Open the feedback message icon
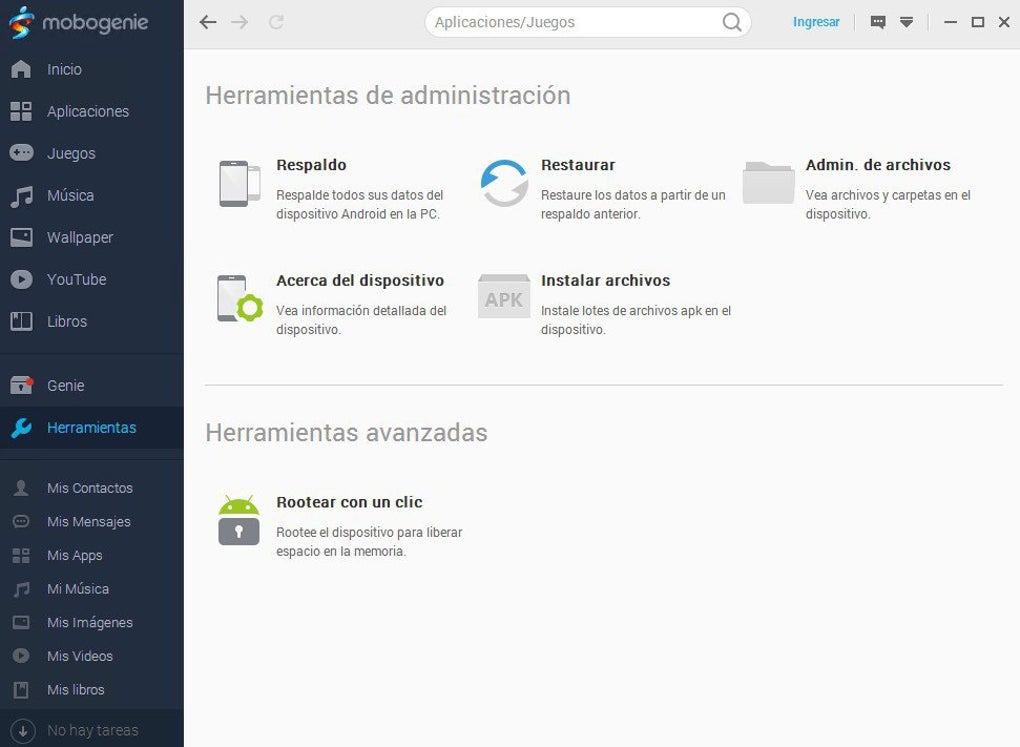1020x747 pixels. click(x=878, y=22)
